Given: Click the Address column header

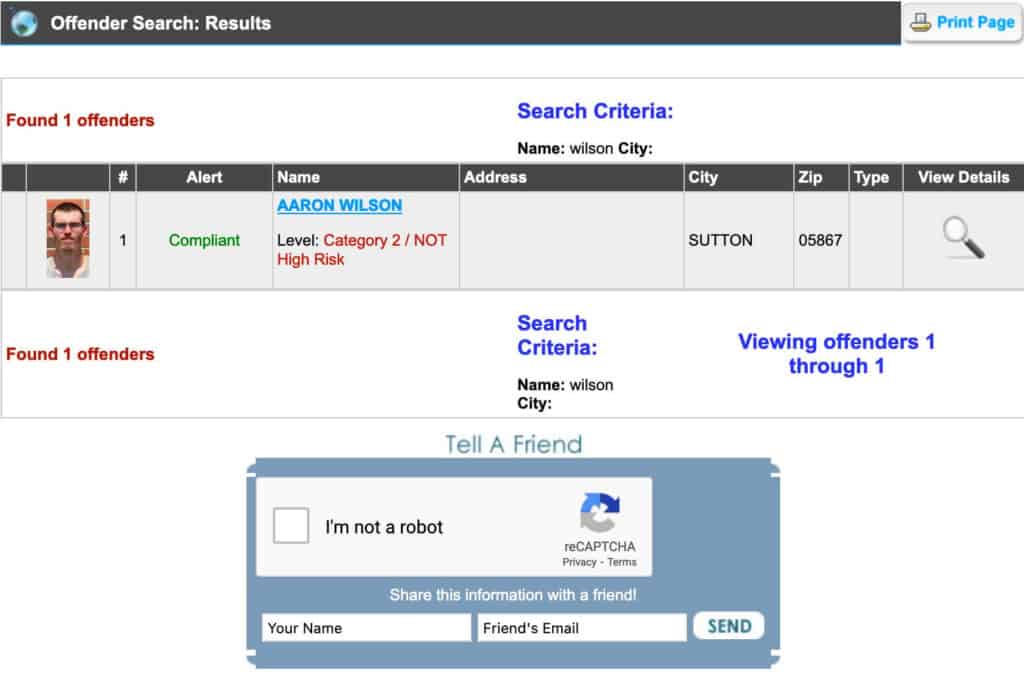Looking at the screenshot, I should 495,177.
